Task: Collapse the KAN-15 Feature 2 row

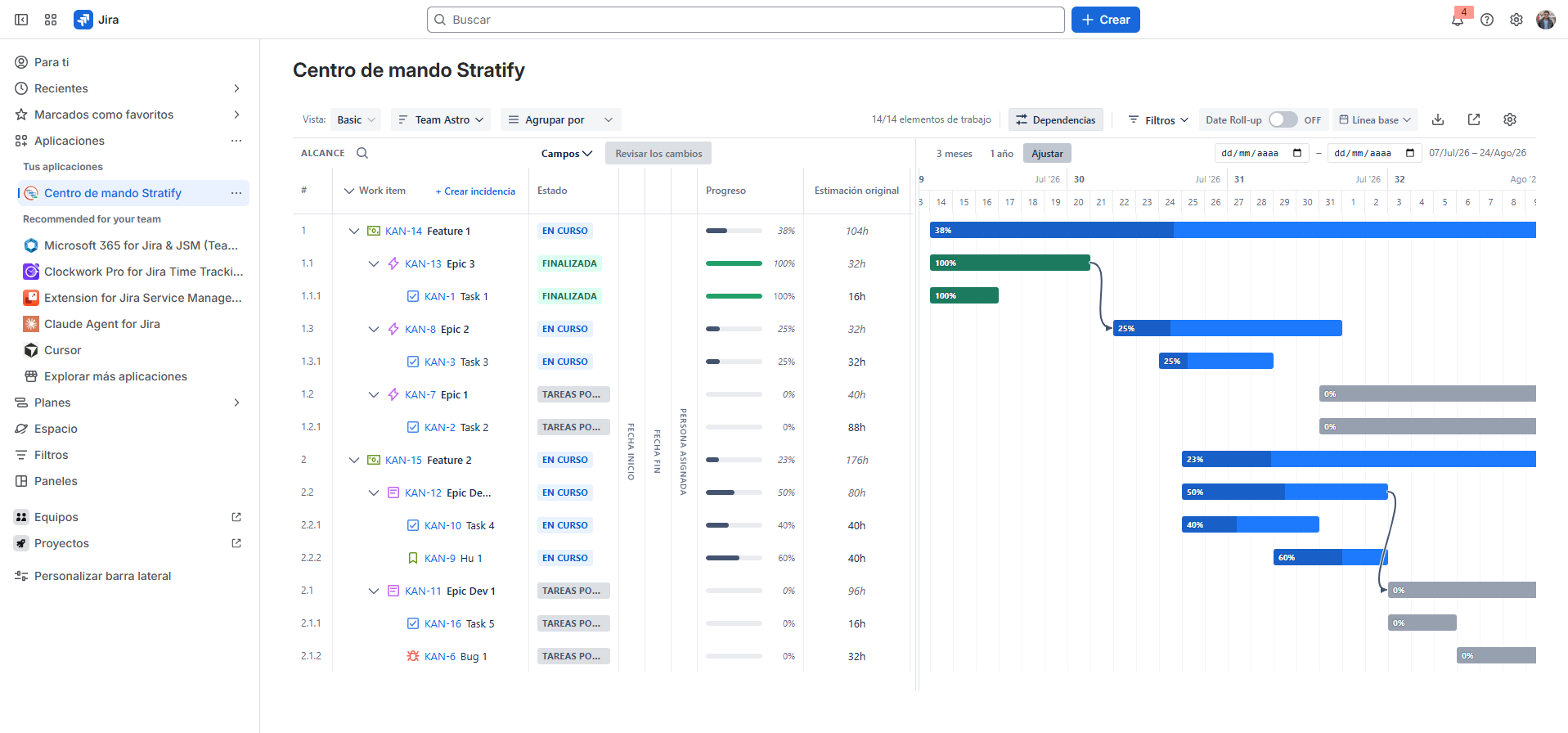Action: pyautogui.click(x=354, y=460)
